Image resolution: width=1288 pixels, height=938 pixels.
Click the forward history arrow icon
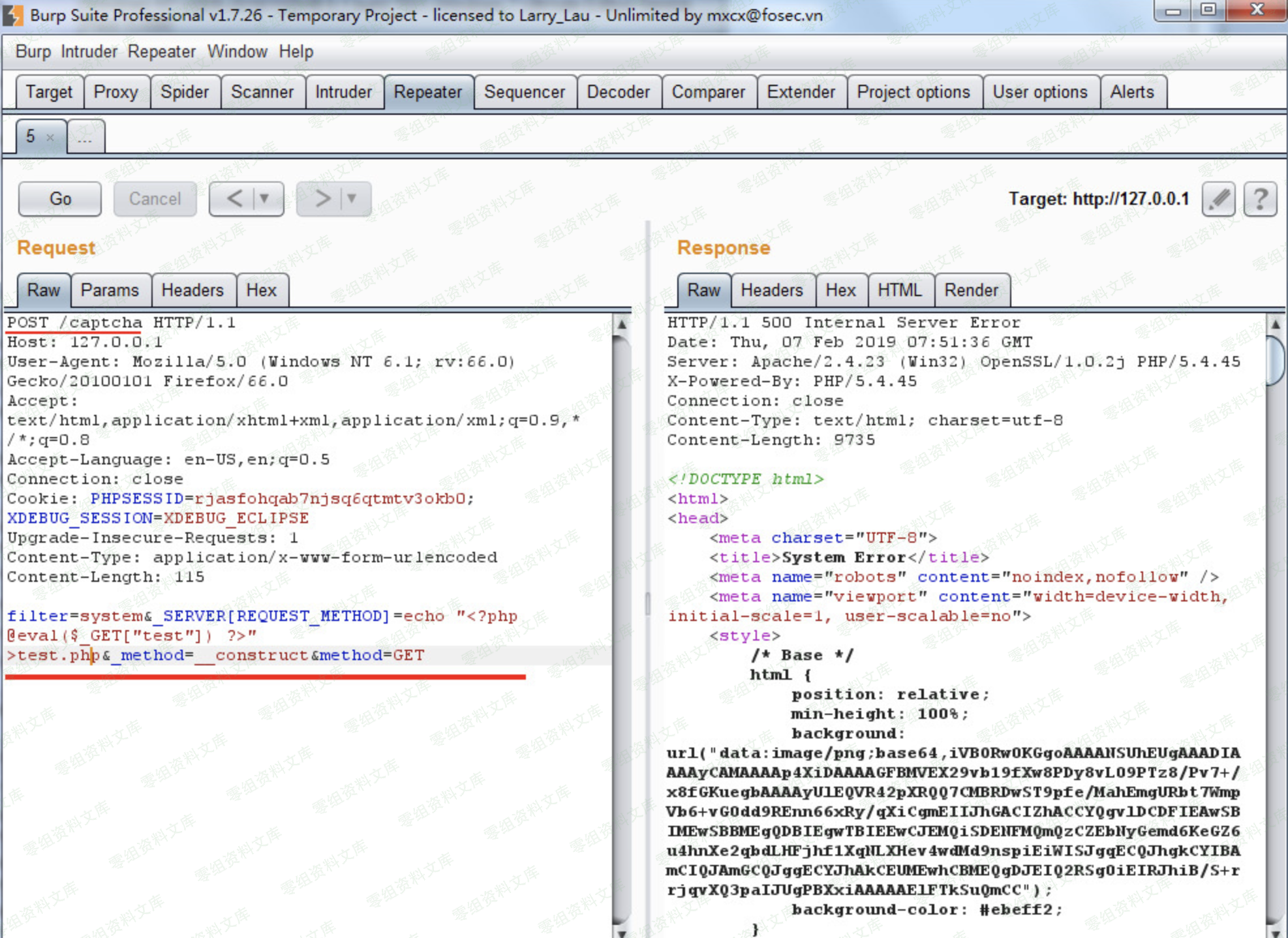(322, 198)
